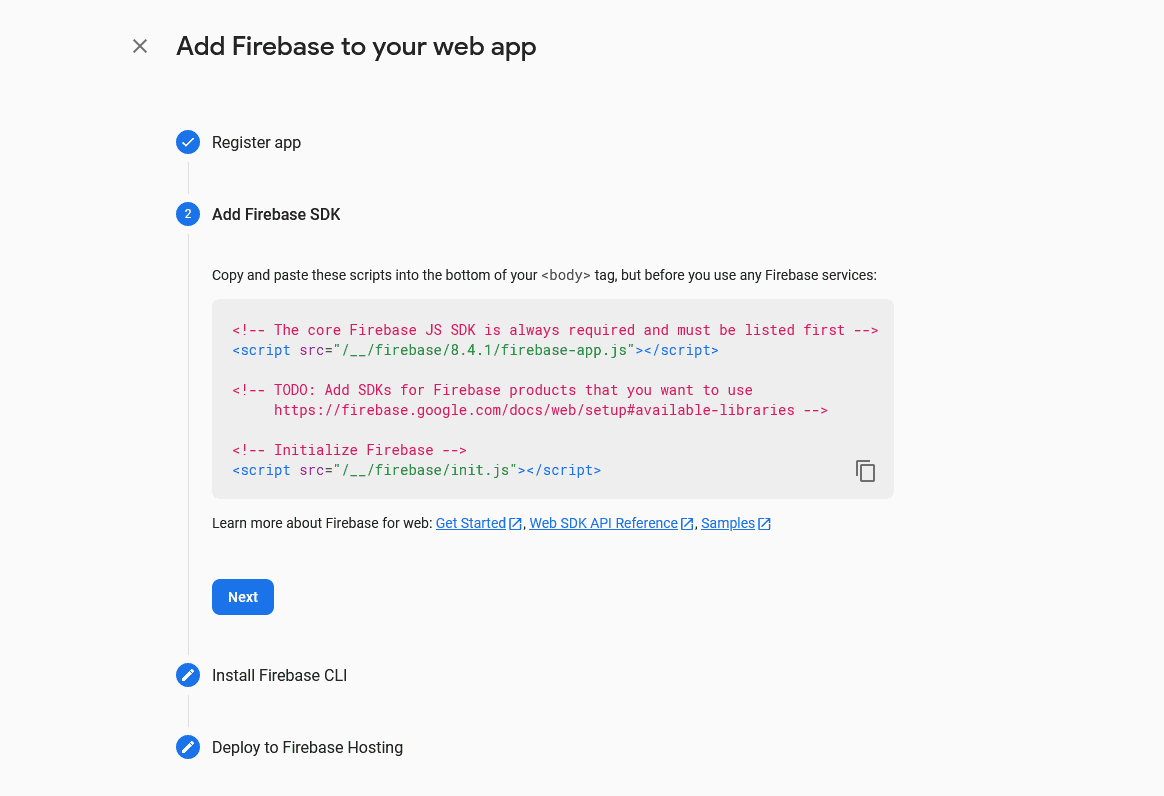Copy the code snippet with the copy icon
The width and height of the screenshot is (1164, 796).
[866, 471]
